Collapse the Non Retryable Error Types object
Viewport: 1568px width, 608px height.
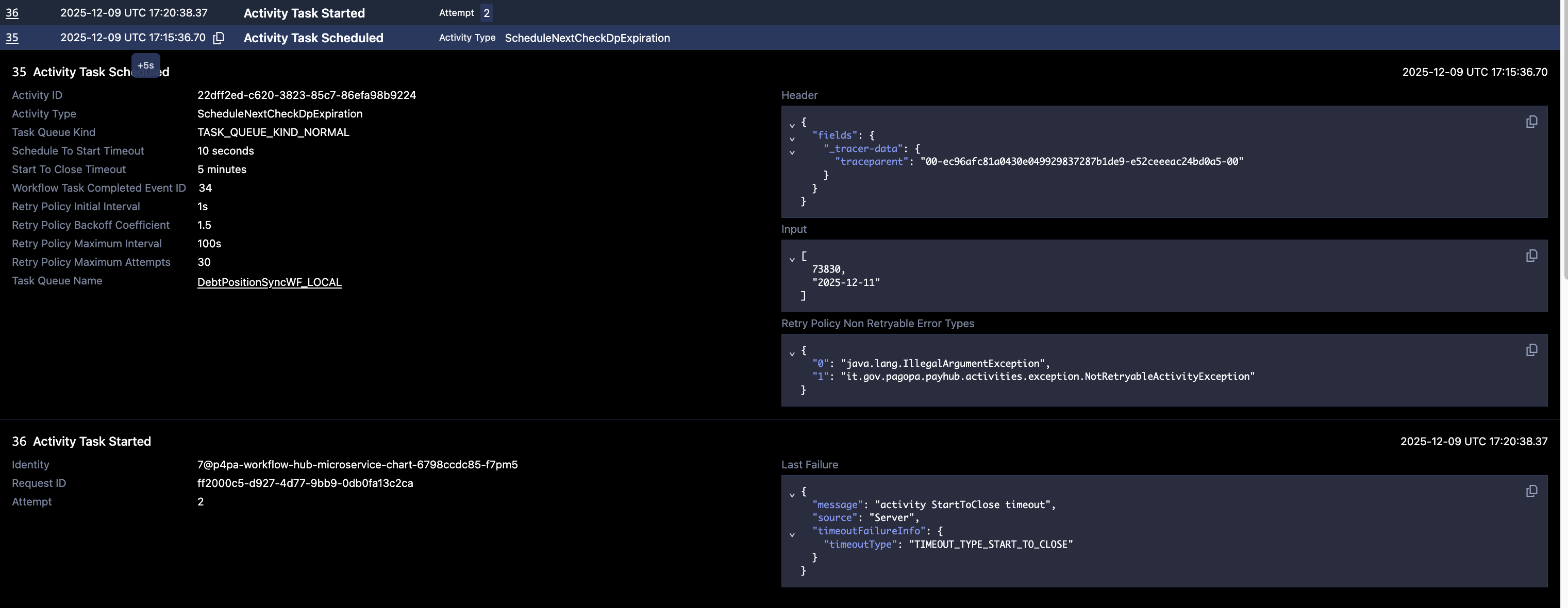pos(792,353)
